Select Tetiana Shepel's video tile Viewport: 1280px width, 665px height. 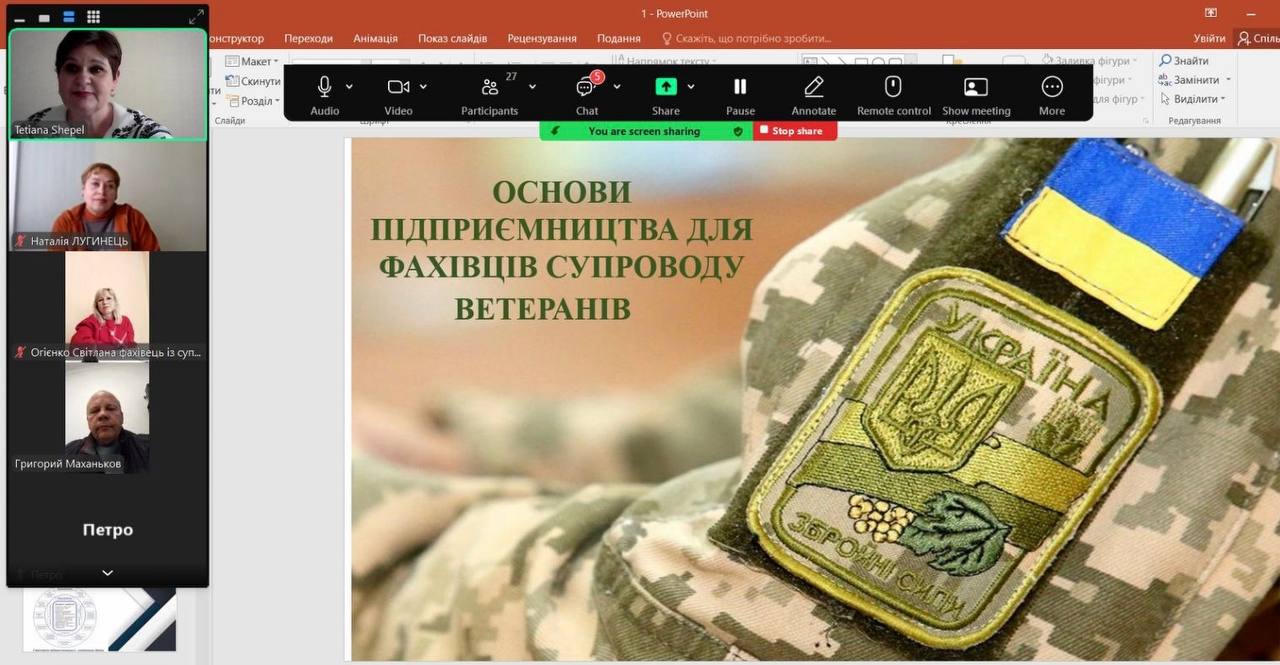pyautogui.click(x=108, y=84)
